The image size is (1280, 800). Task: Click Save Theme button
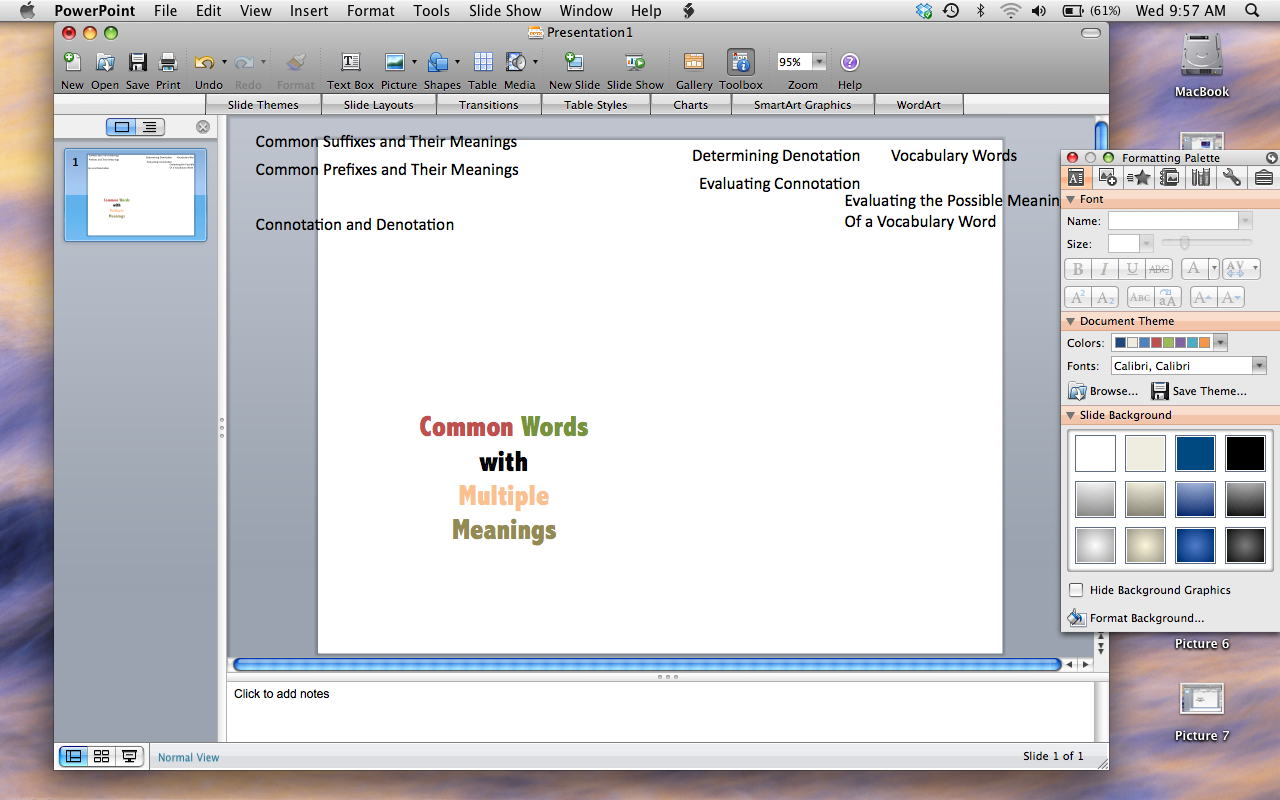pyautogui.click(x=1199, y=391)
